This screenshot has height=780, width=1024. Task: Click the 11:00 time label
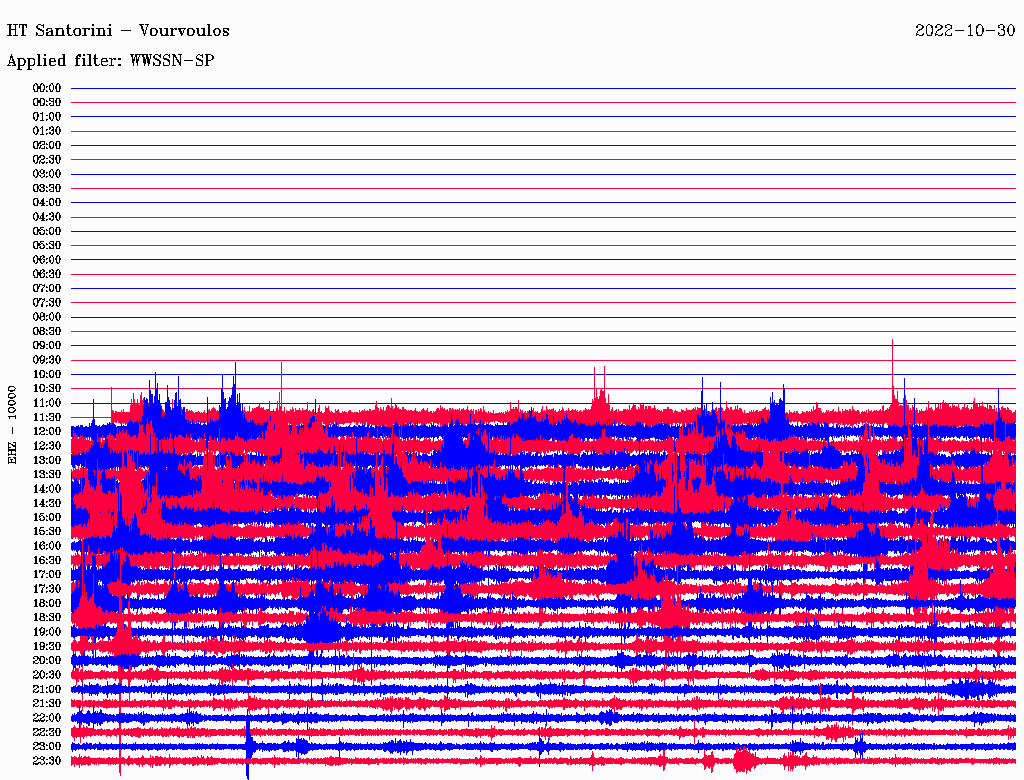[x=47, y=402]
